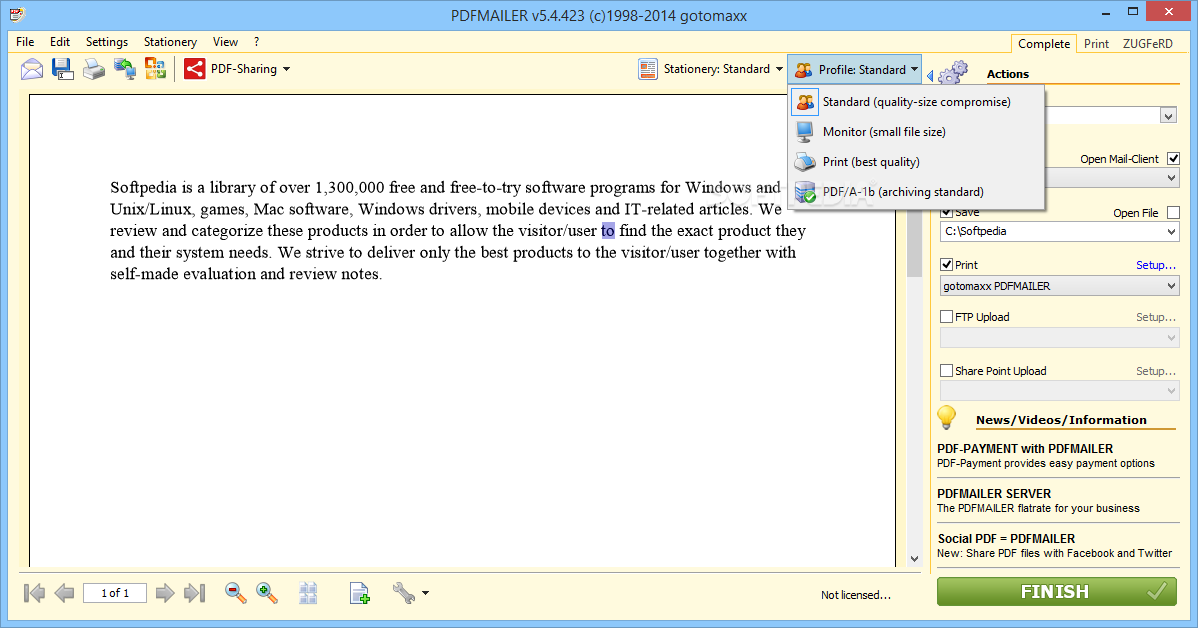Click the zoom in magnifier icon

(x=267, y=593)
